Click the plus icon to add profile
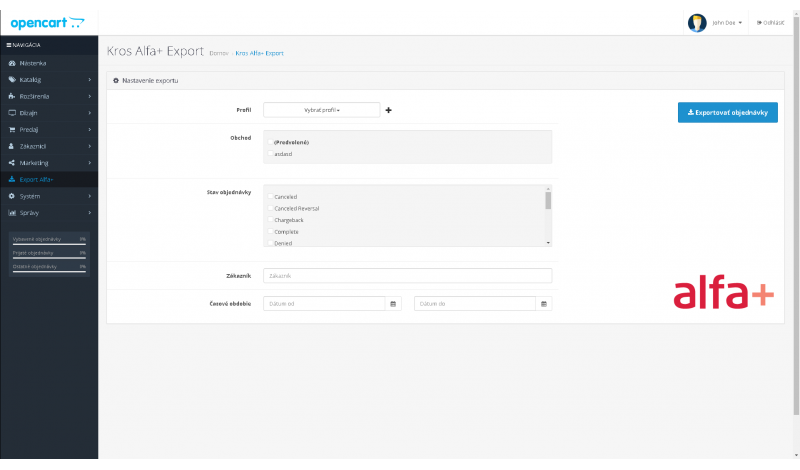Screen dimensions: 800x470 click(x=388, y=110)
